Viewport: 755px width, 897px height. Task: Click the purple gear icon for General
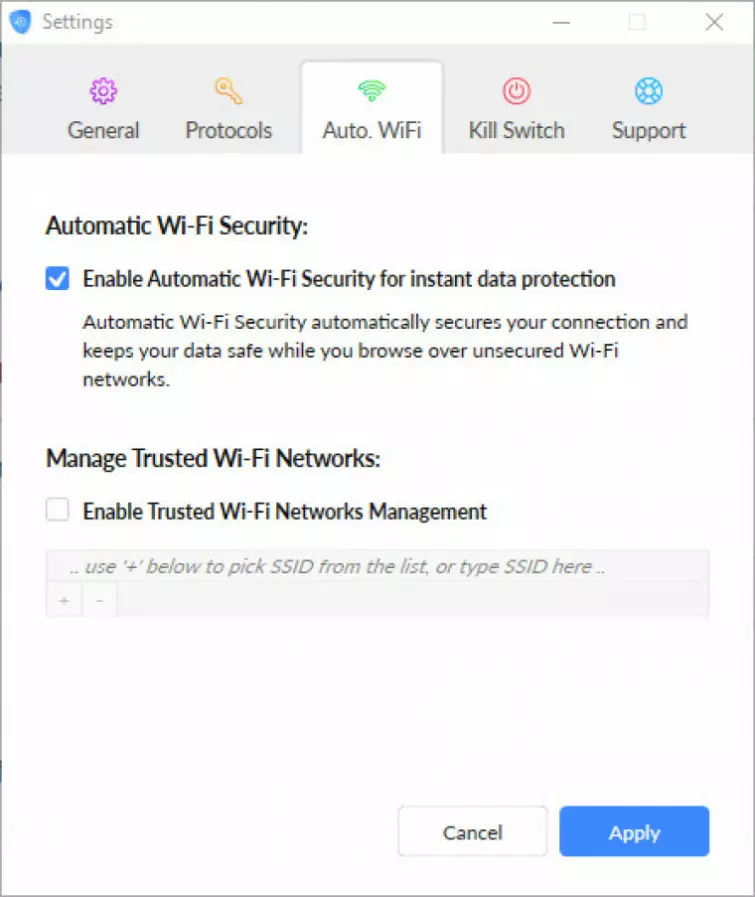103,92
